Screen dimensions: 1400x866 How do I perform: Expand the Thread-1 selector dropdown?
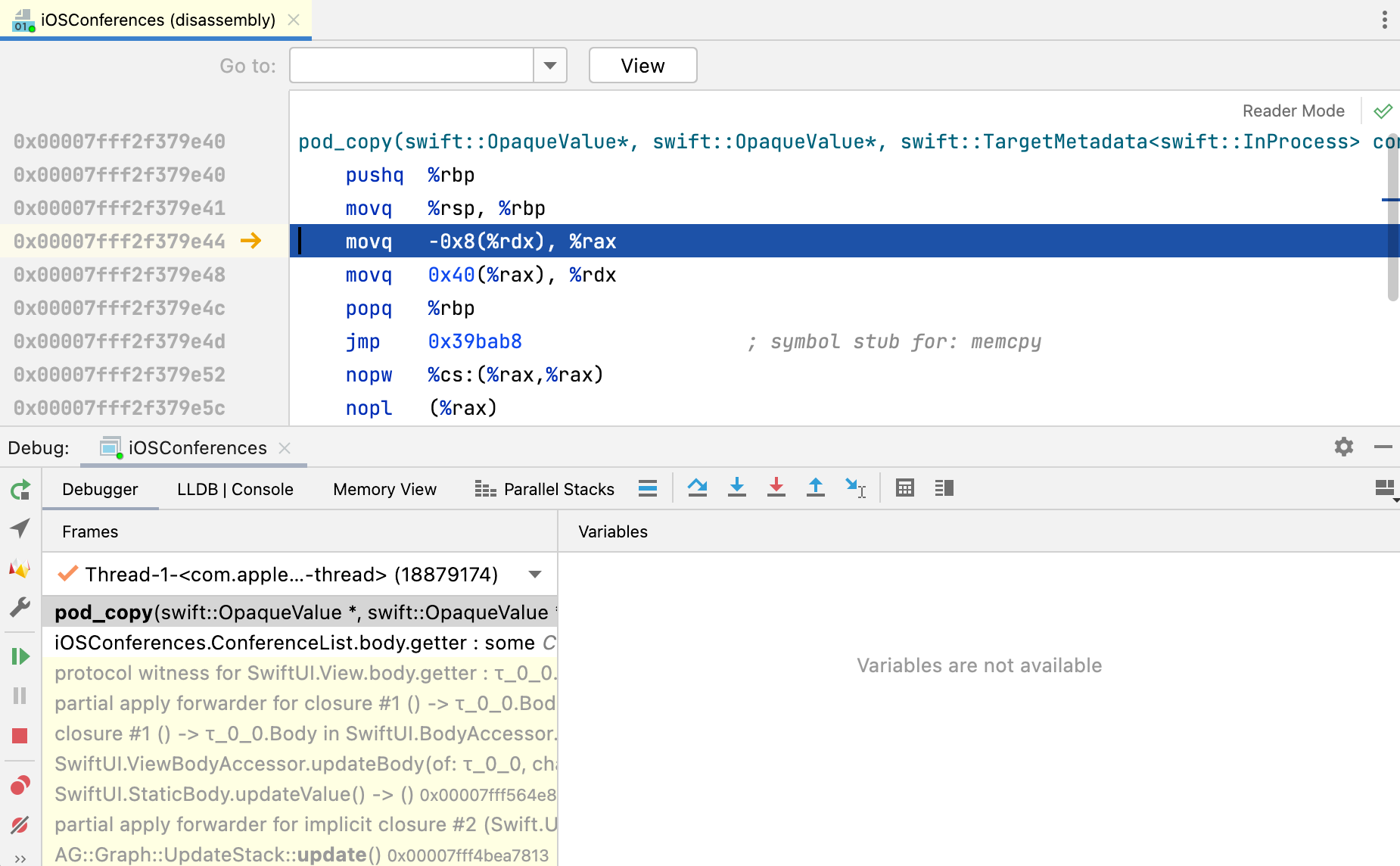(535, 575)
